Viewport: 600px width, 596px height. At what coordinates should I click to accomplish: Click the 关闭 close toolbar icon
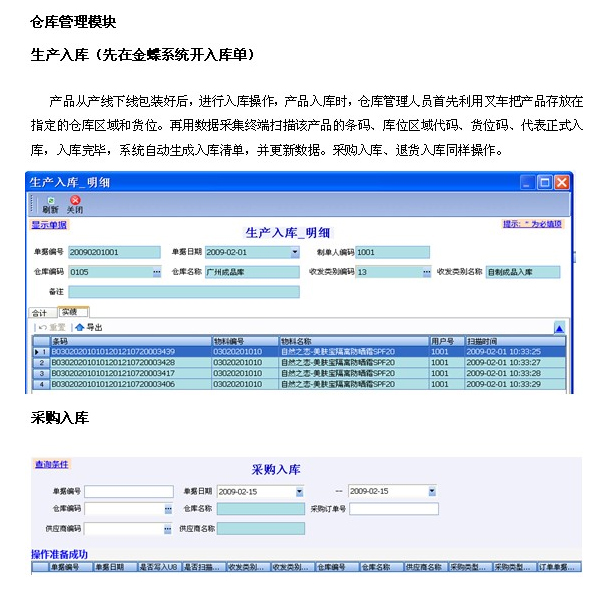pos(75,202)
